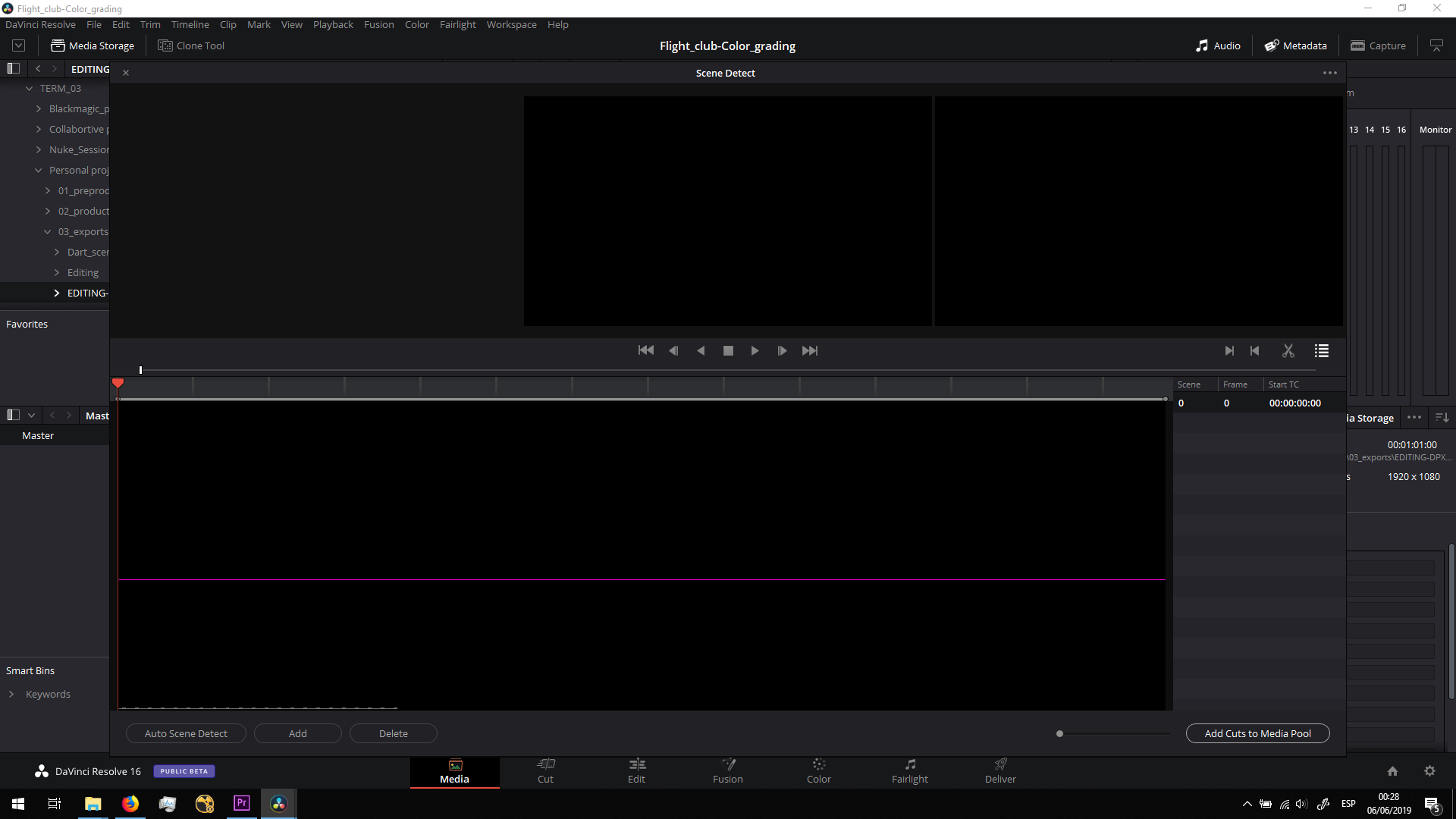Screen dimensions: 1456x819
Task: Toggle the Media Storage panel
Action: (x=93, y=45)
